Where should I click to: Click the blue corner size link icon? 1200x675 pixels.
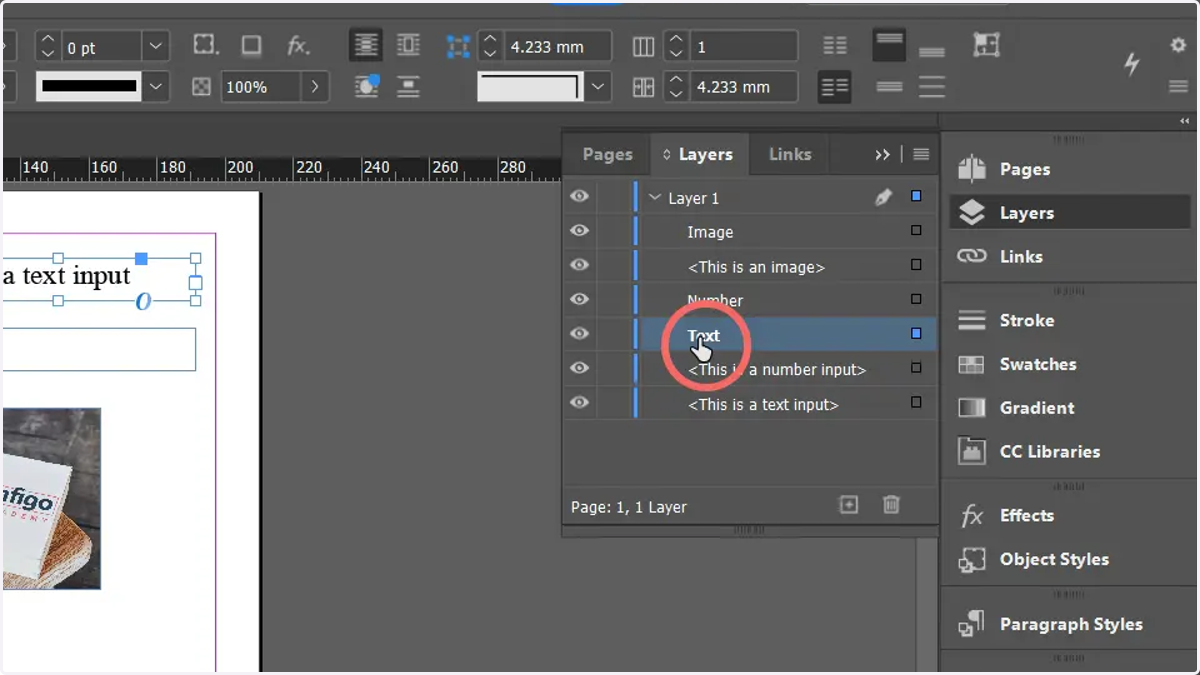tap(458, 46)
